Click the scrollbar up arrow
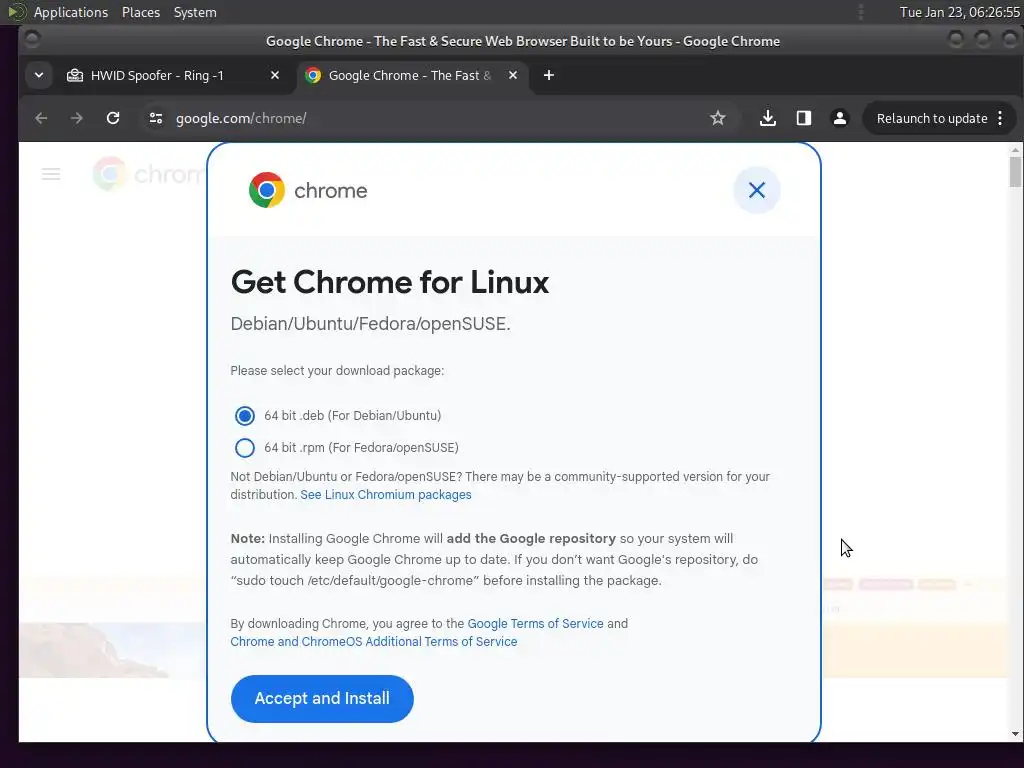Viewport: 1024px width, 768px height. tap(1015, 150)
